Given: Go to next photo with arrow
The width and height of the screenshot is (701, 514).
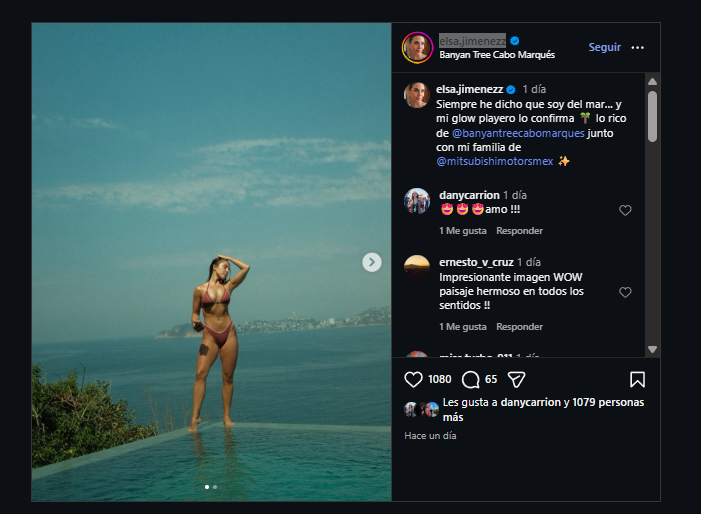Looking at the screenshot, I should coord(372,262).
